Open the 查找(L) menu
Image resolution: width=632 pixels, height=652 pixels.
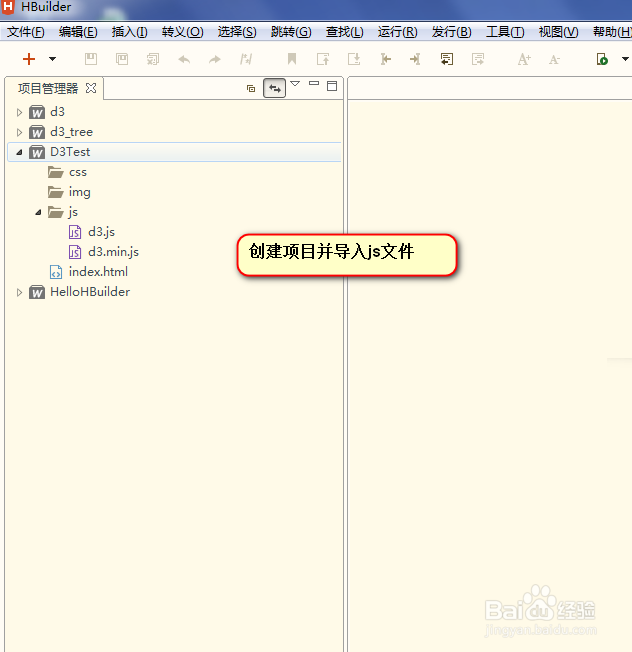pos(344,32)
